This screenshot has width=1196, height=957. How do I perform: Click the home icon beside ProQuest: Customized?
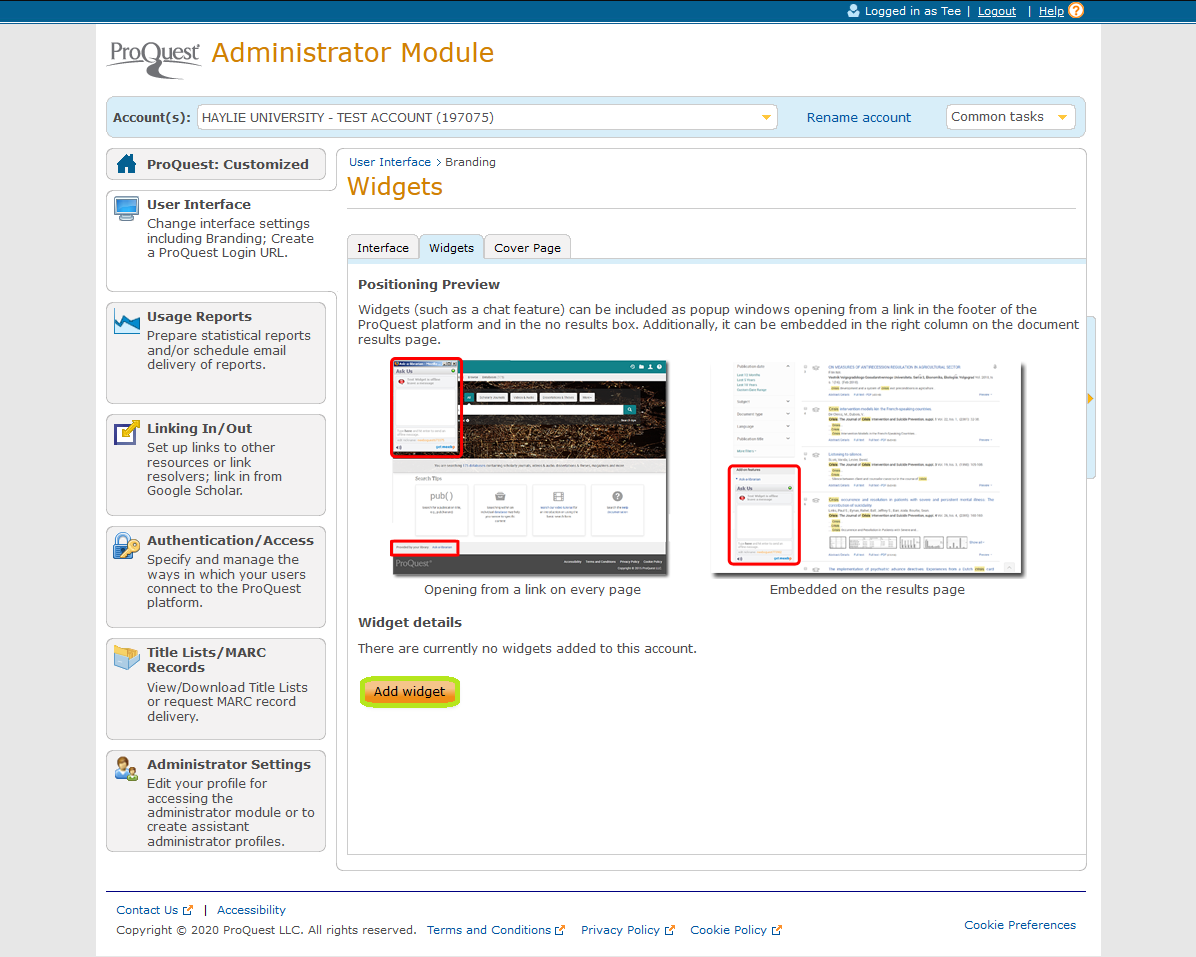(127, 163)
